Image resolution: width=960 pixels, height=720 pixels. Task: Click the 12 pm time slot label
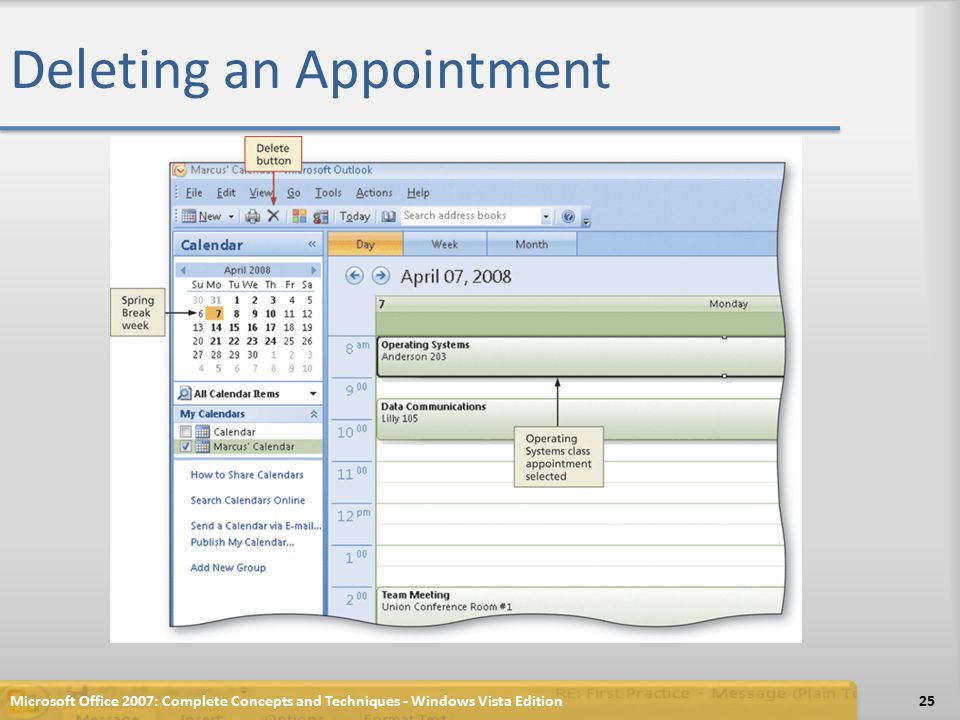353,515
